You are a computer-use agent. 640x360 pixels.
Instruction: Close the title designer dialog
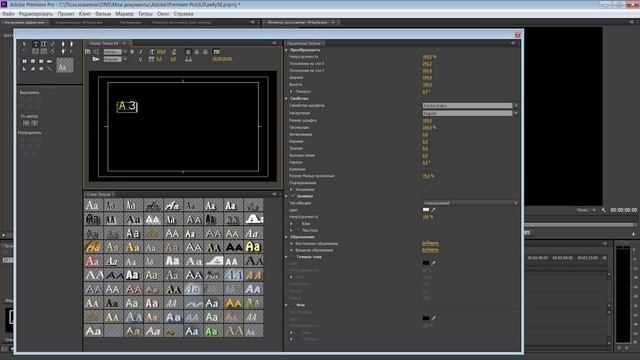coord(518,35)
